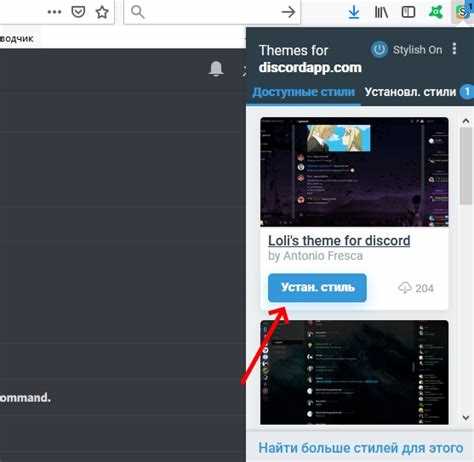Open the Library bookshelf icon
Image resolution: width=474 pixels, height=462 pixels.
point(381,12)
